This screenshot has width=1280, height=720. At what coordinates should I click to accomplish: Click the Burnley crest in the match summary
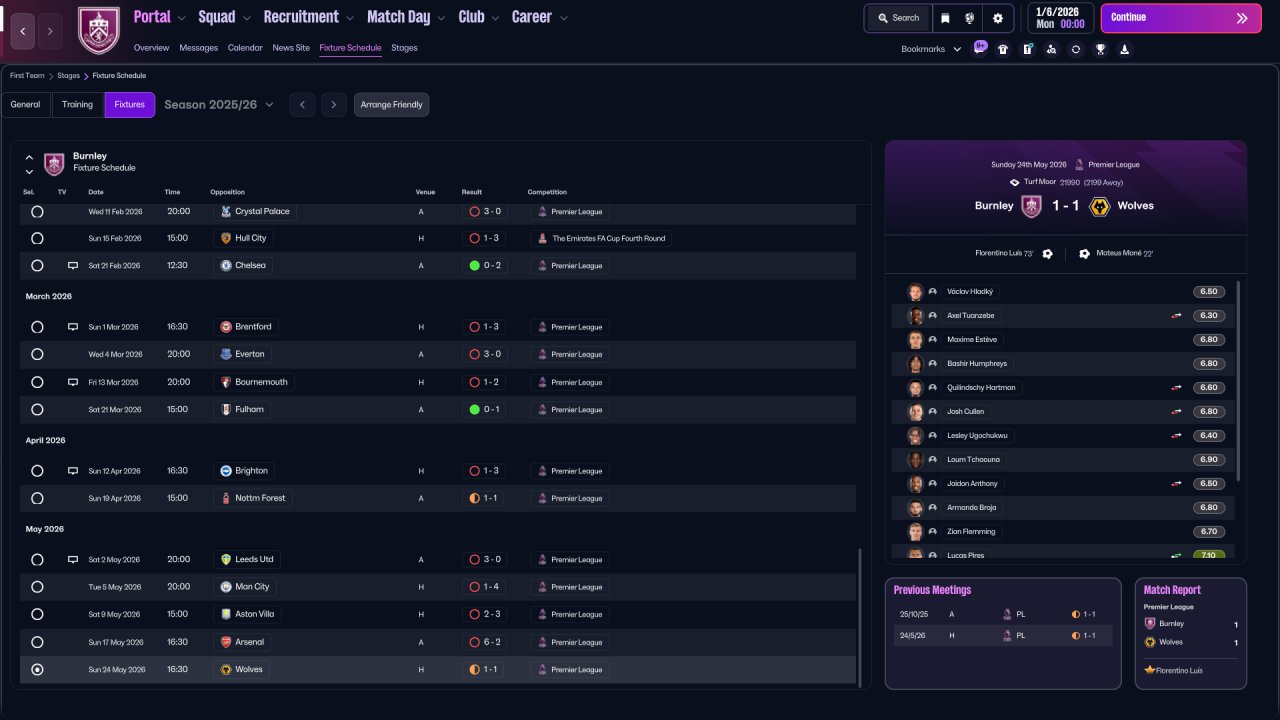tap(1031, 206)
